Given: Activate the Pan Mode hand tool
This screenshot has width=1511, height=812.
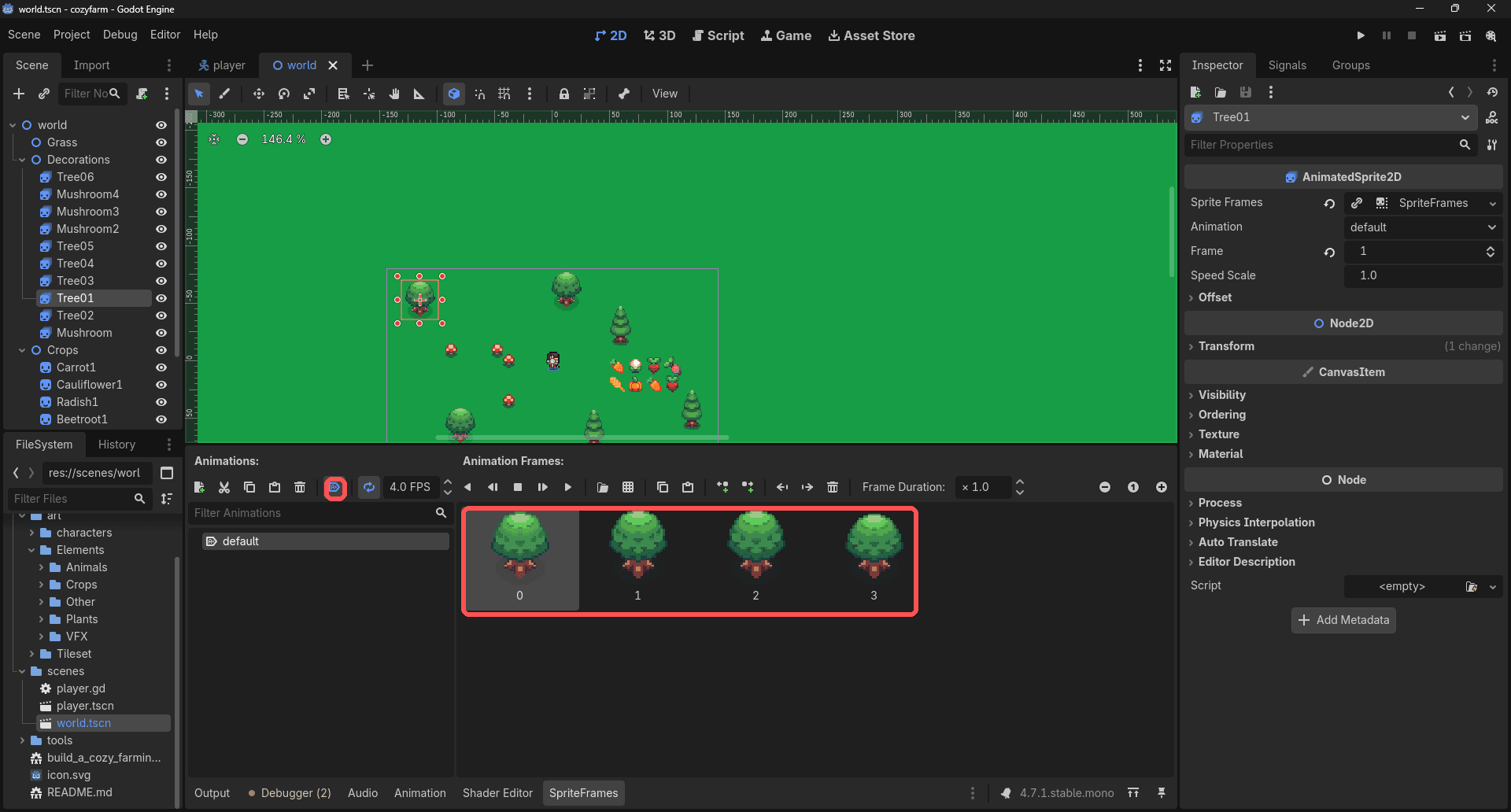Looking at the screenshot, I should pos(394,94).
